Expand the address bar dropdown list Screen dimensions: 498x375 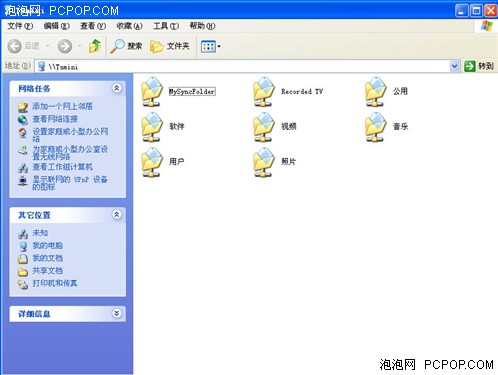coord(454,66)
